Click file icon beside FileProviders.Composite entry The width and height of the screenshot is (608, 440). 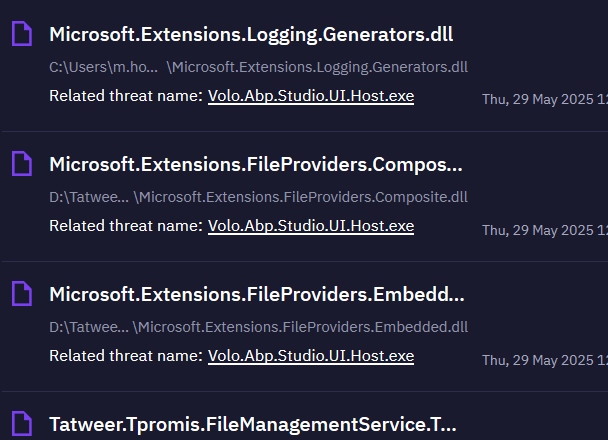[21, 164]
